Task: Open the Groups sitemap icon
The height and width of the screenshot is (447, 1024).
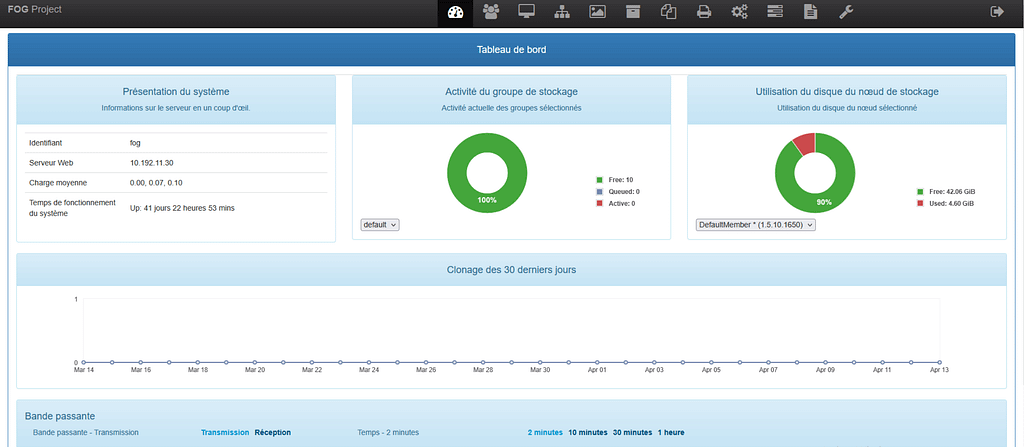Action: (561, 12)
